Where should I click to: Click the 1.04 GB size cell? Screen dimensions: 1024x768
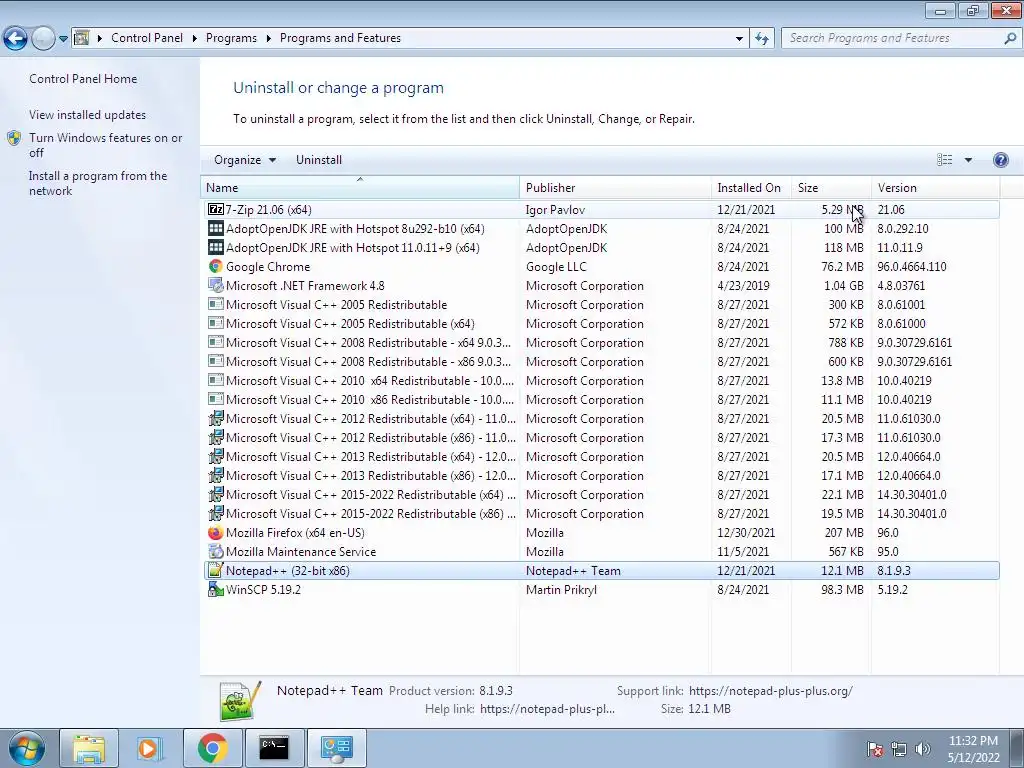point(844,285)
